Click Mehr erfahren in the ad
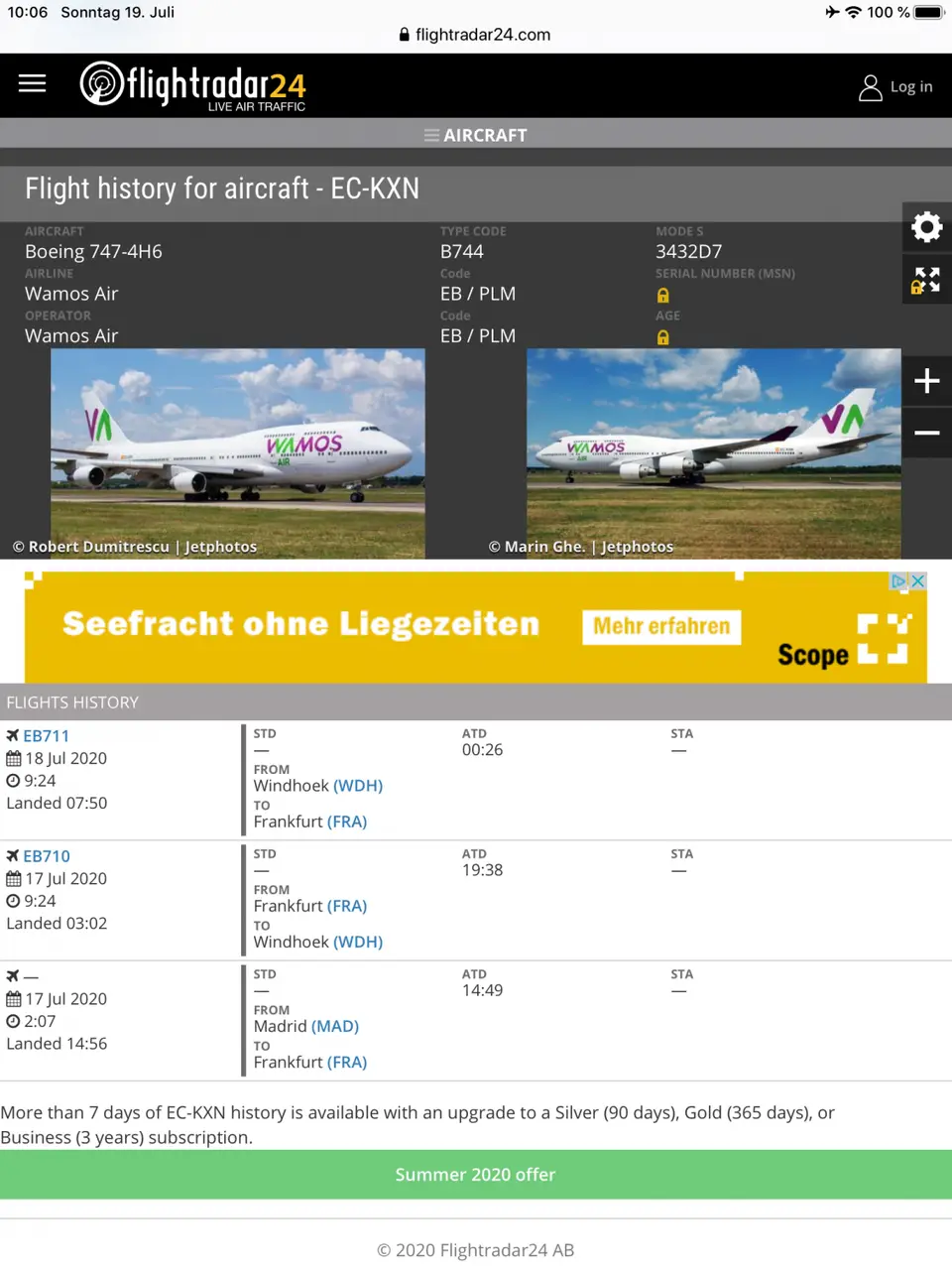Screen dimensions: 952x1270 661,627
